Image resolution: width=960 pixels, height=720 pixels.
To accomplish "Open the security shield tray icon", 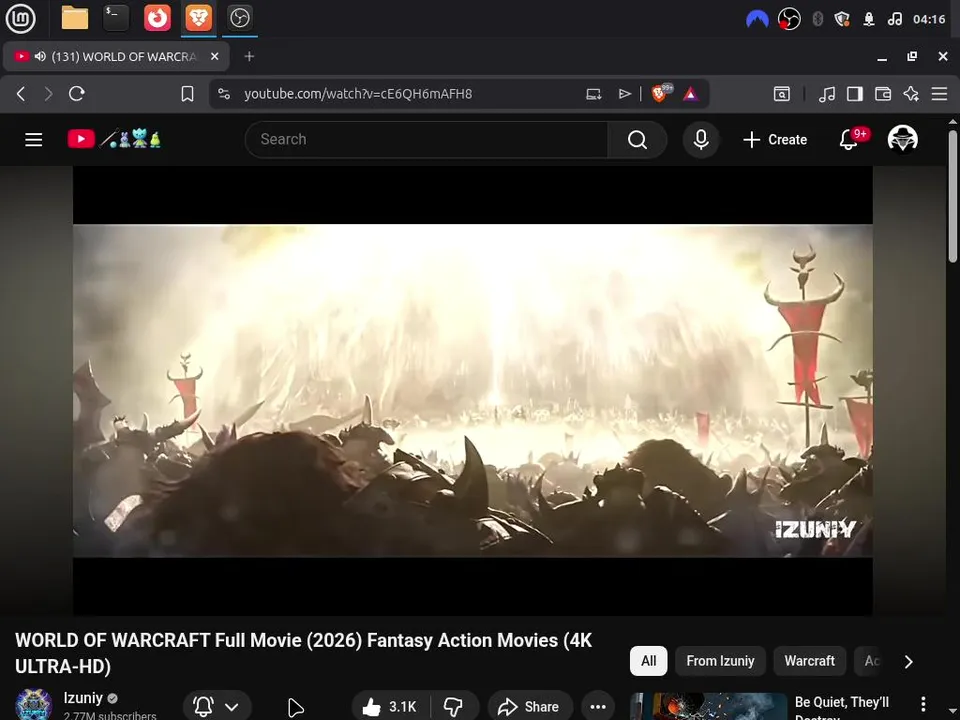I will (842, 20).
